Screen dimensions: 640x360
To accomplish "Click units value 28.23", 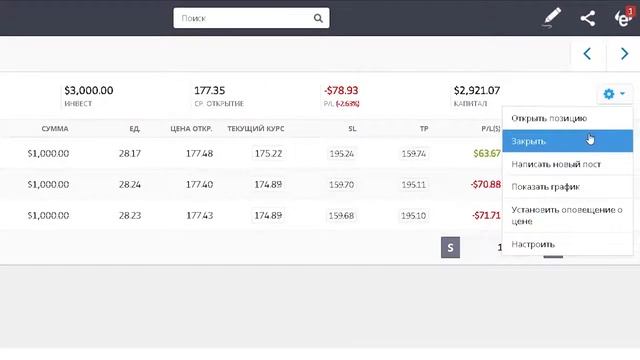I will point(130,216).
